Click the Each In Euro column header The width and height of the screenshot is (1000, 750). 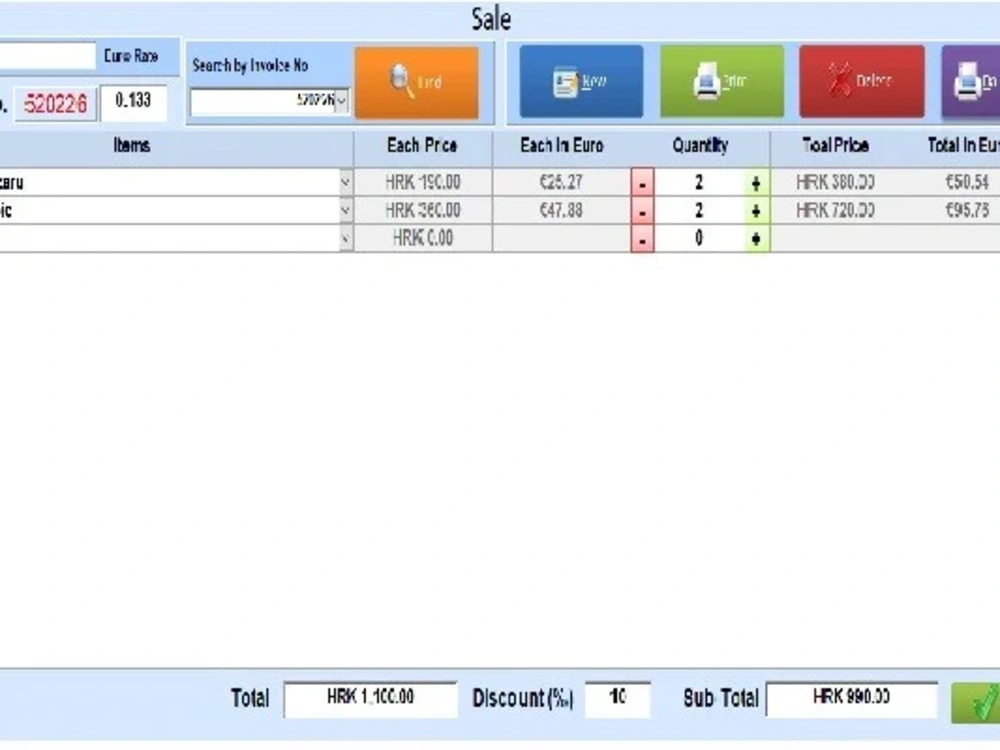point(561,145)
